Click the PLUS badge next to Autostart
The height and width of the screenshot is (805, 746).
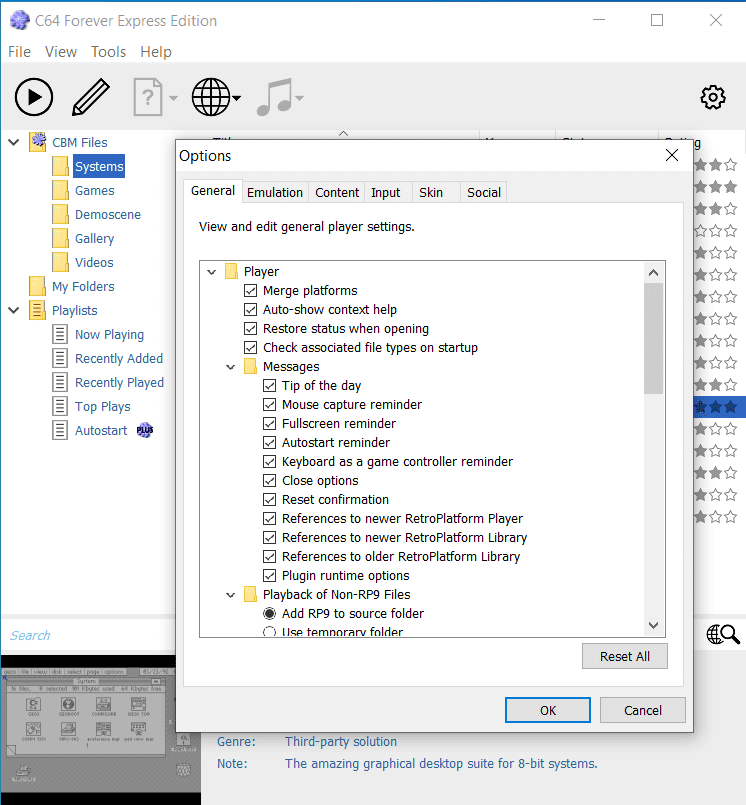145,430
